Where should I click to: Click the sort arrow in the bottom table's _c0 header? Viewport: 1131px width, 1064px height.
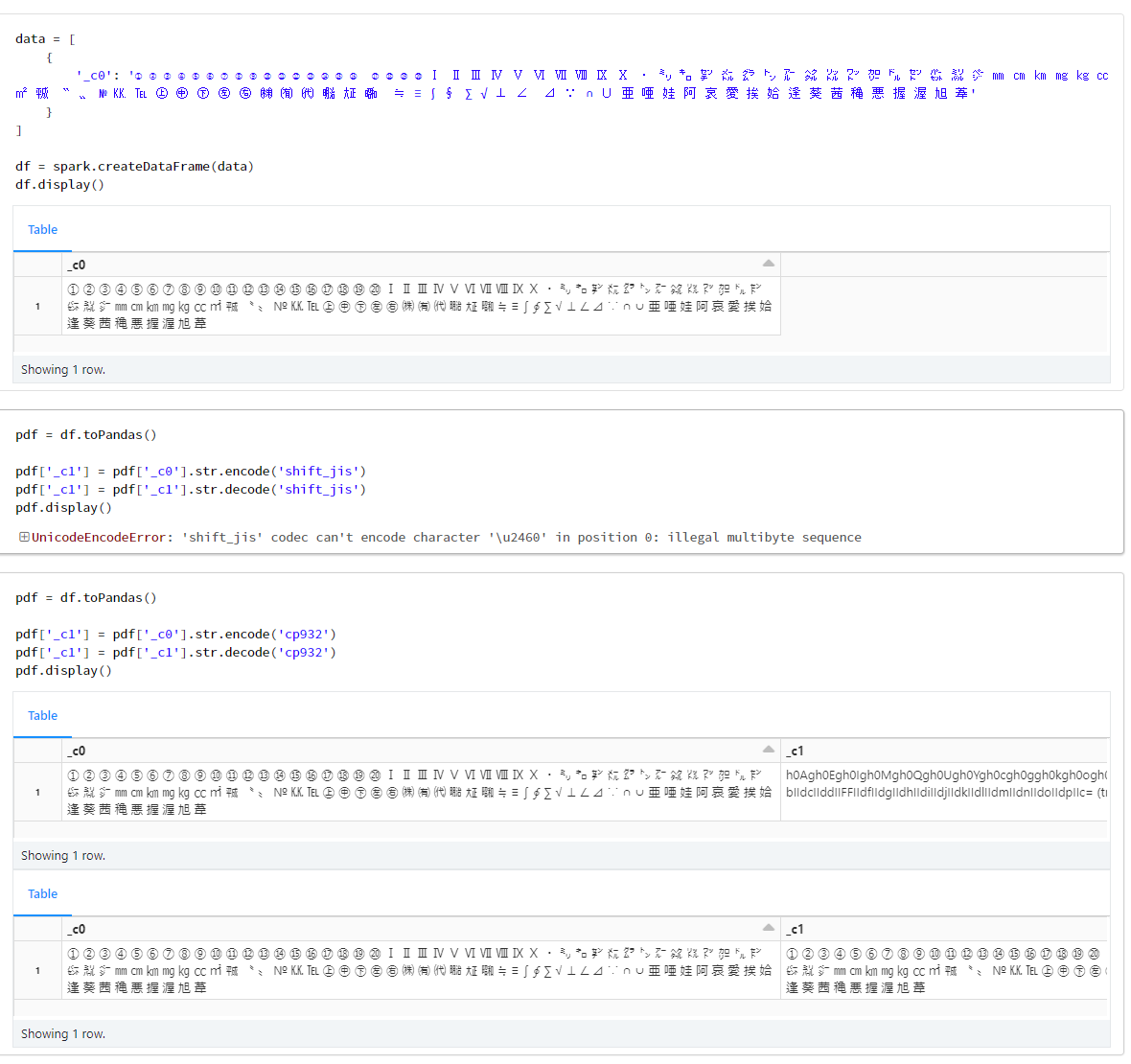(x=767, y=926)
